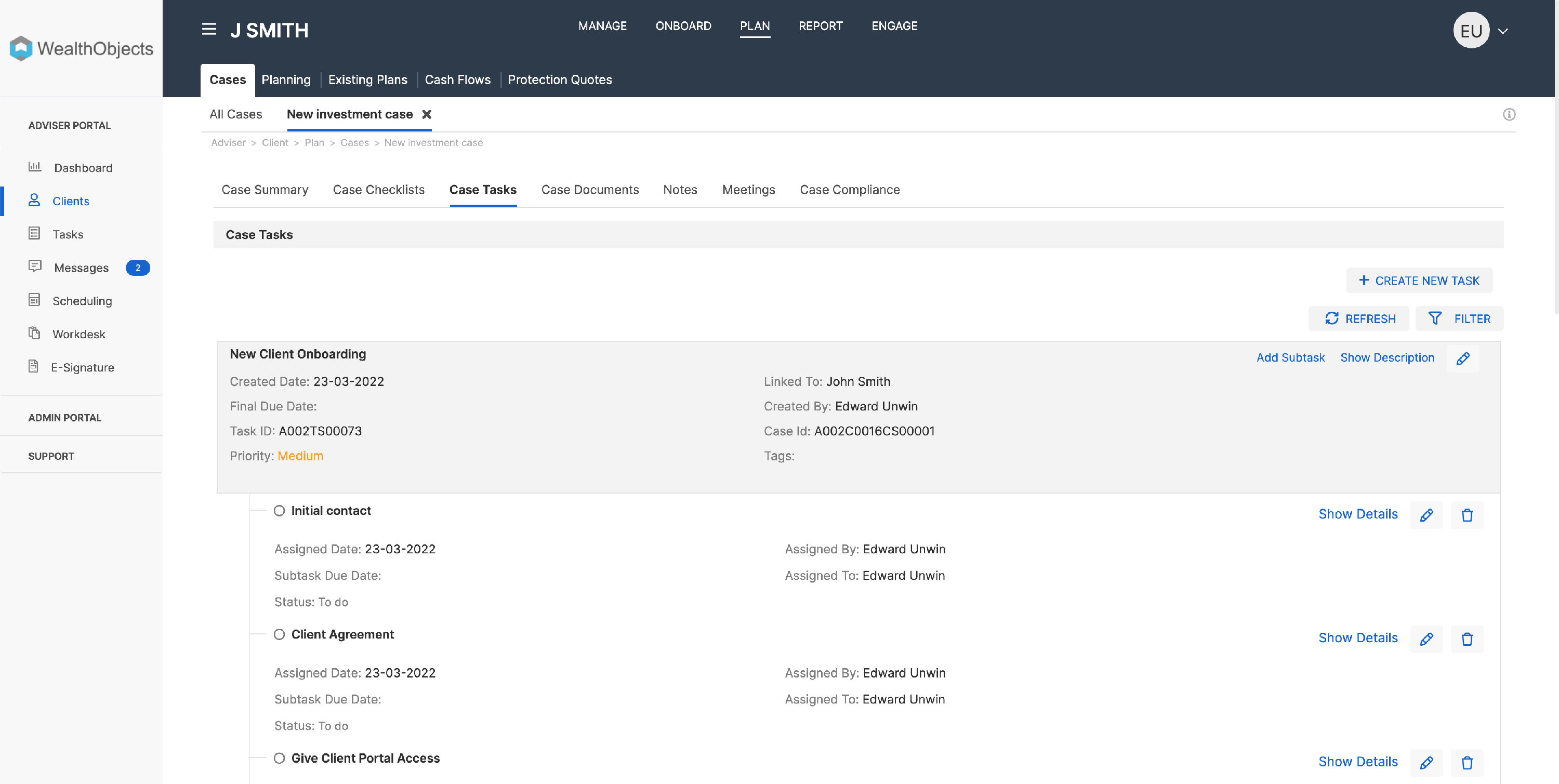This screenshot has width=1559, height=784.
Task: Switch to the Planning tab
Action: (x=286, y=80)
